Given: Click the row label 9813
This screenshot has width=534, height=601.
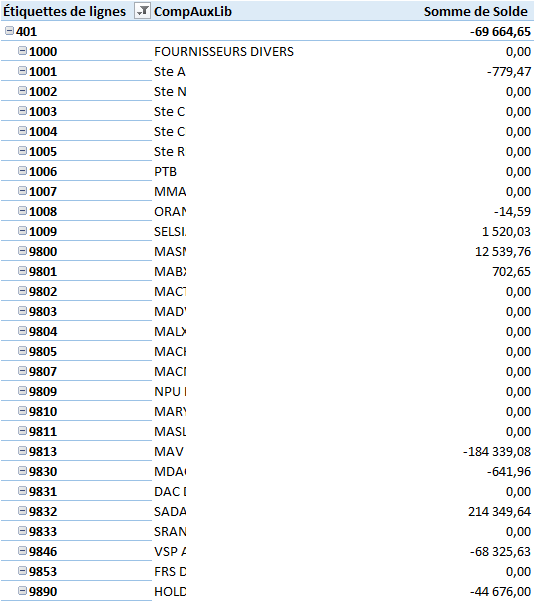Looking at the screenshot, I should pyautogui.click(x=43, y=451).
